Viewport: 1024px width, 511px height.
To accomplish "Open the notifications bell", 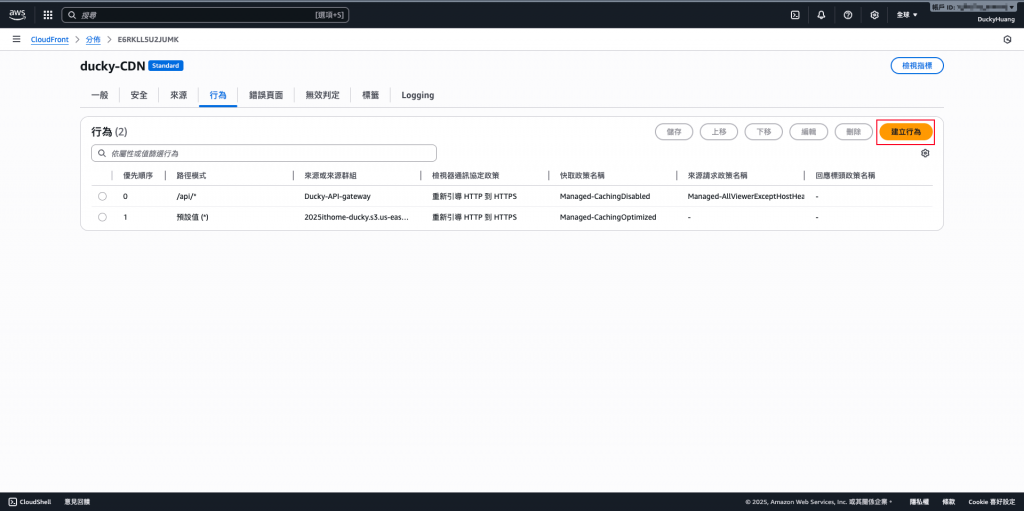I will point(822,14).
